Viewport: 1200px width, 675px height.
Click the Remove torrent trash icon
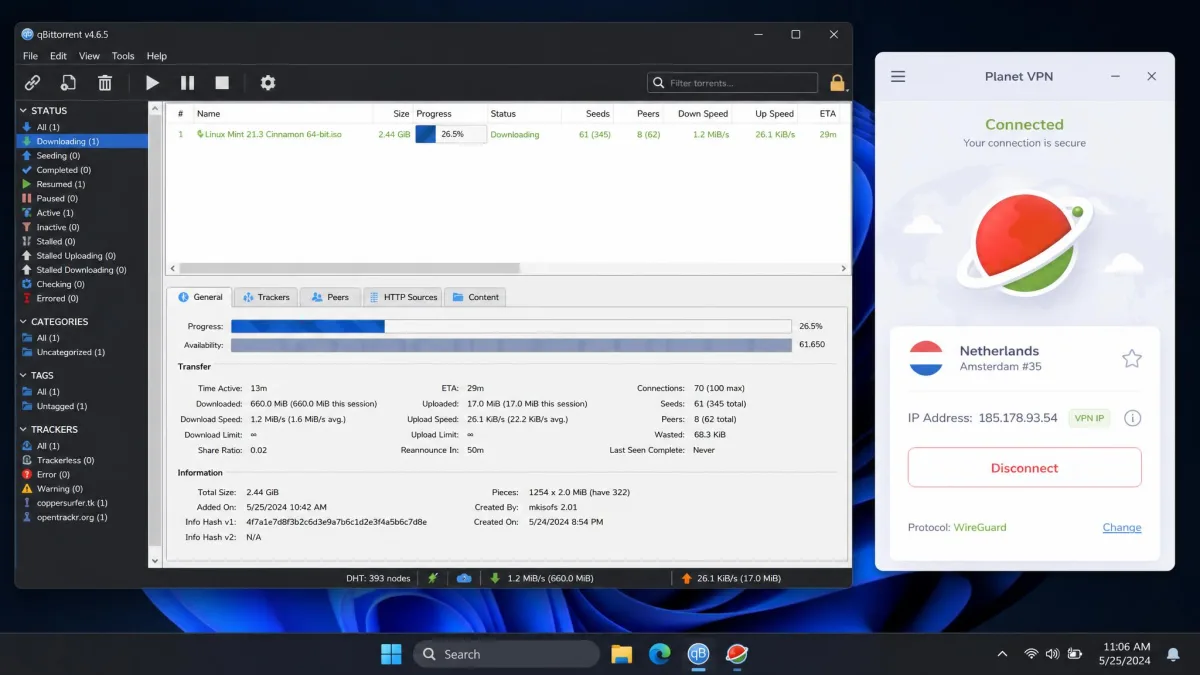coord(105,83)
